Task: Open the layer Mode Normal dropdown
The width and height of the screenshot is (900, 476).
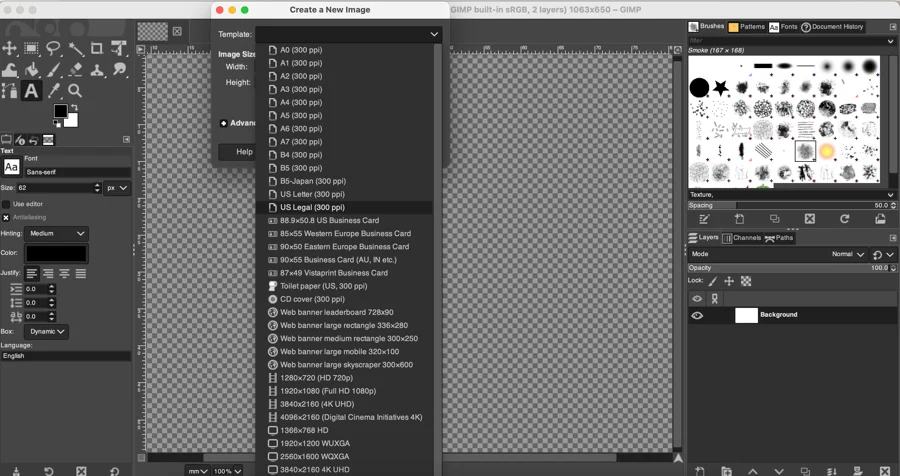Action: click(847, 254)
